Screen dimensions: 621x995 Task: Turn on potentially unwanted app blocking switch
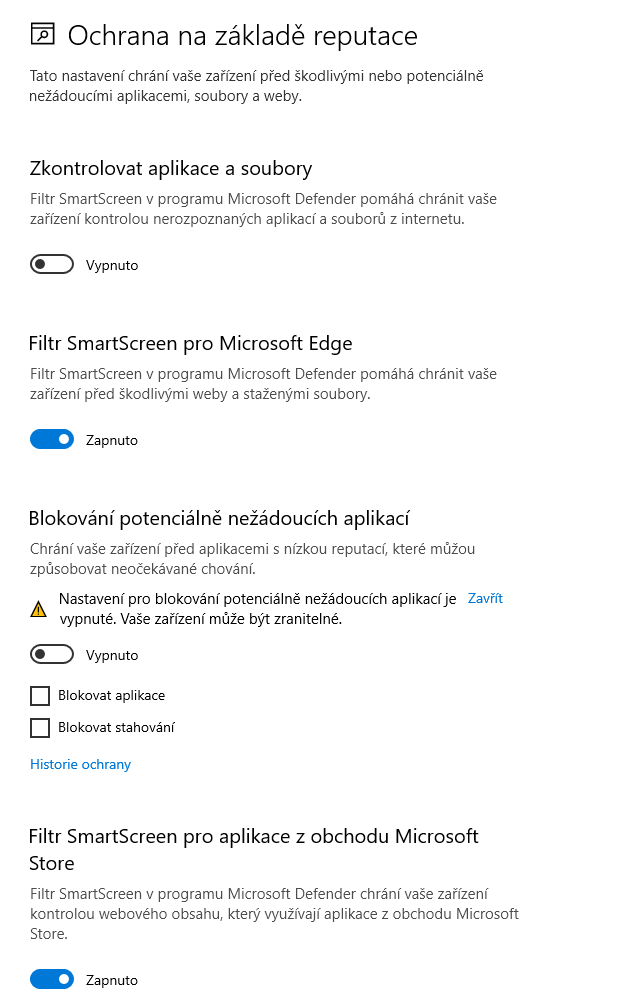(x=52, y=655)
